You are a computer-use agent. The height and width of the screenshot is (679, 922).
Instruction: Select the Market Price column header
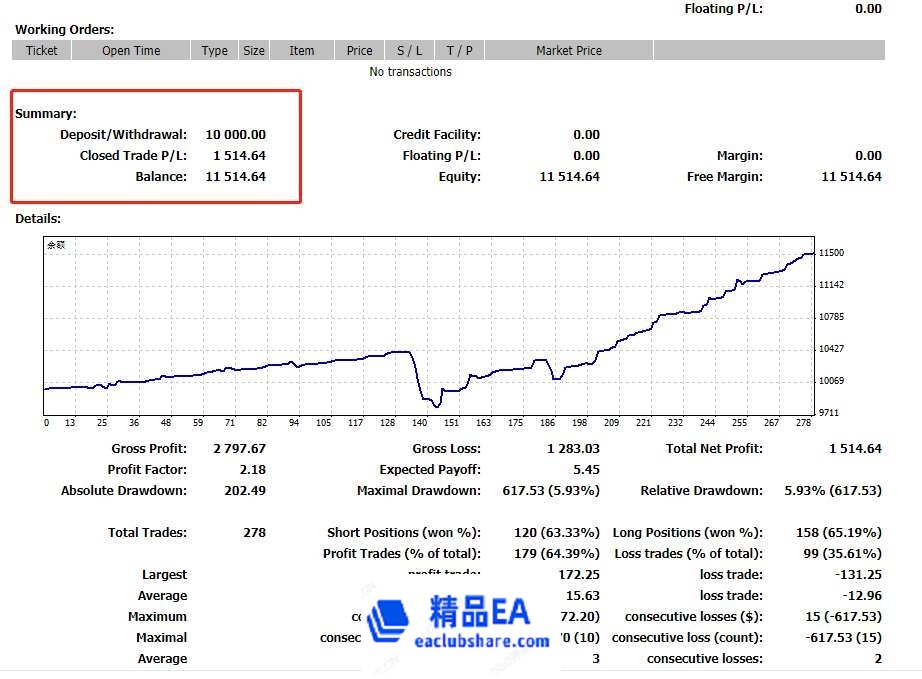pos(569,51)
